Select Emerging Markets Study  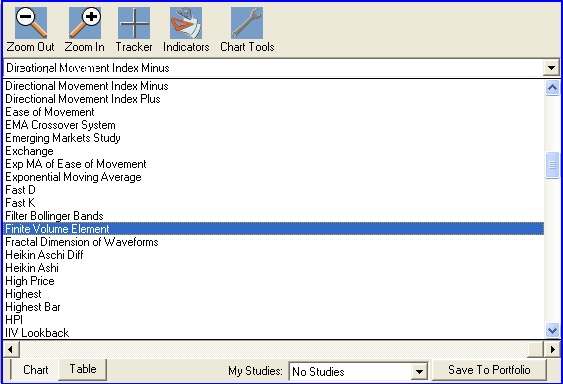tap(274, 138)
